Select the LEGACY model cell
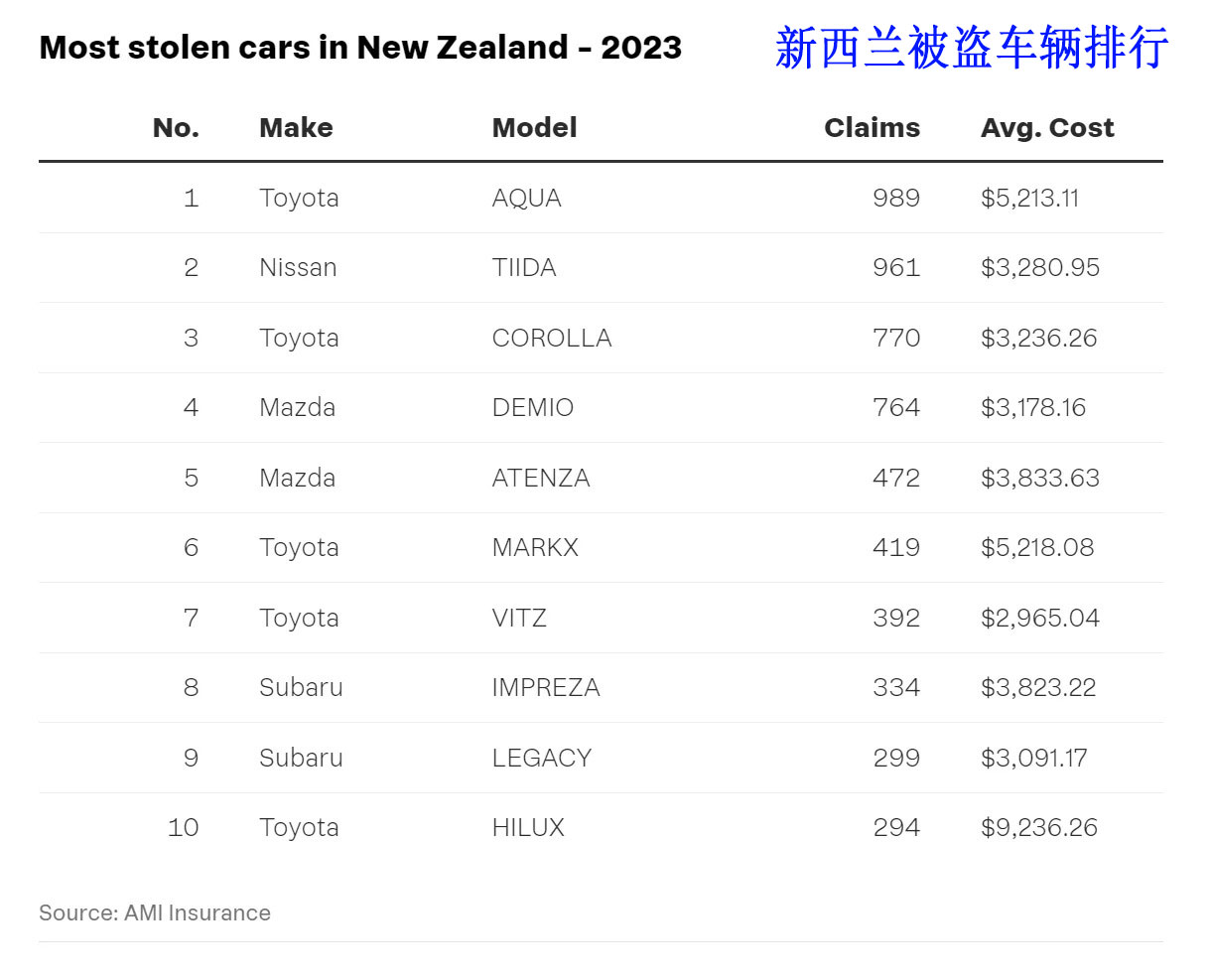The height and width of the screenshot is (980, 1210). 541,759
